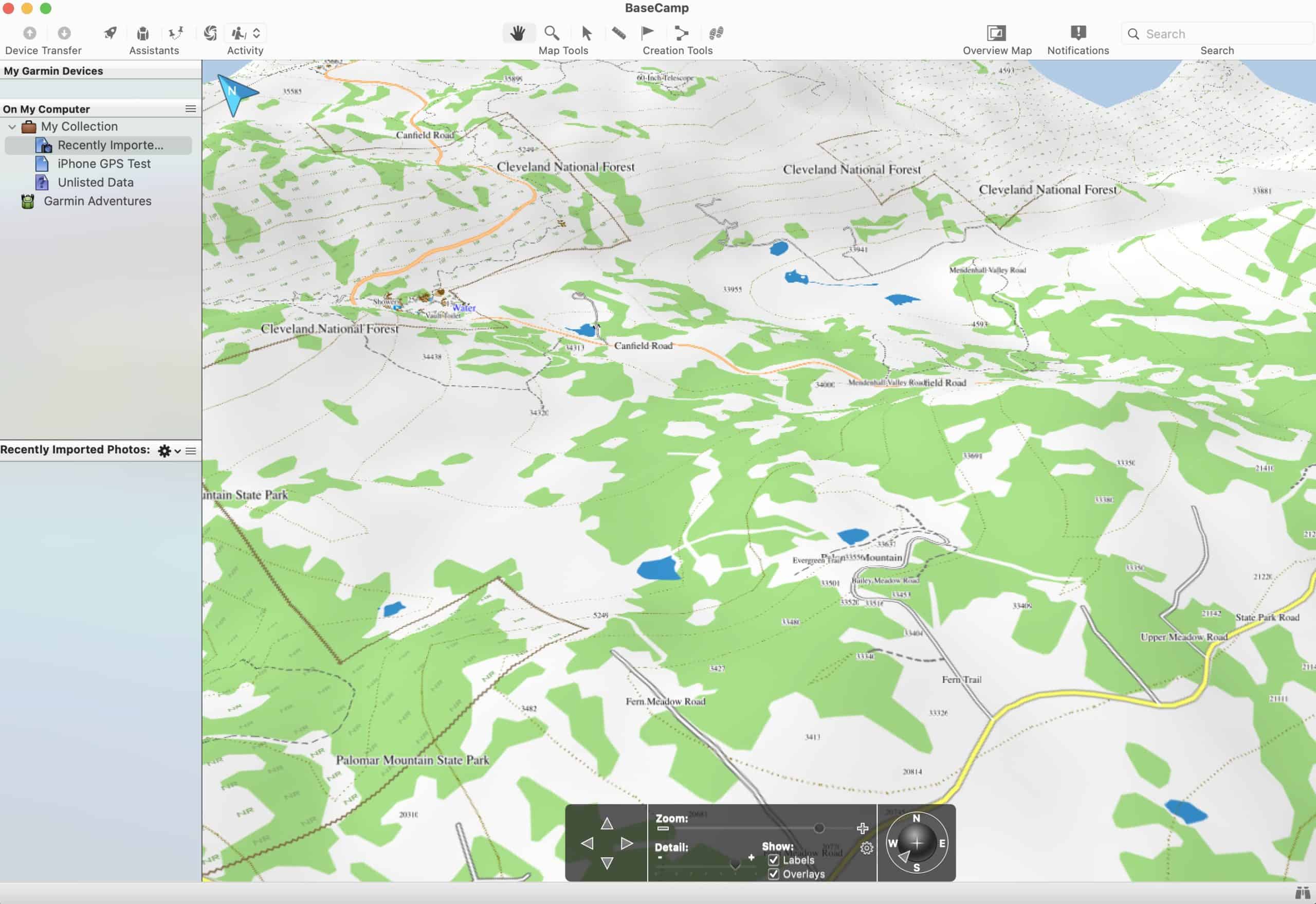Image resolution: width=1316 pixels, height=904 pixels.
Task: Uncheck the Overlays checkbox
Action: [x=774, y=874]
